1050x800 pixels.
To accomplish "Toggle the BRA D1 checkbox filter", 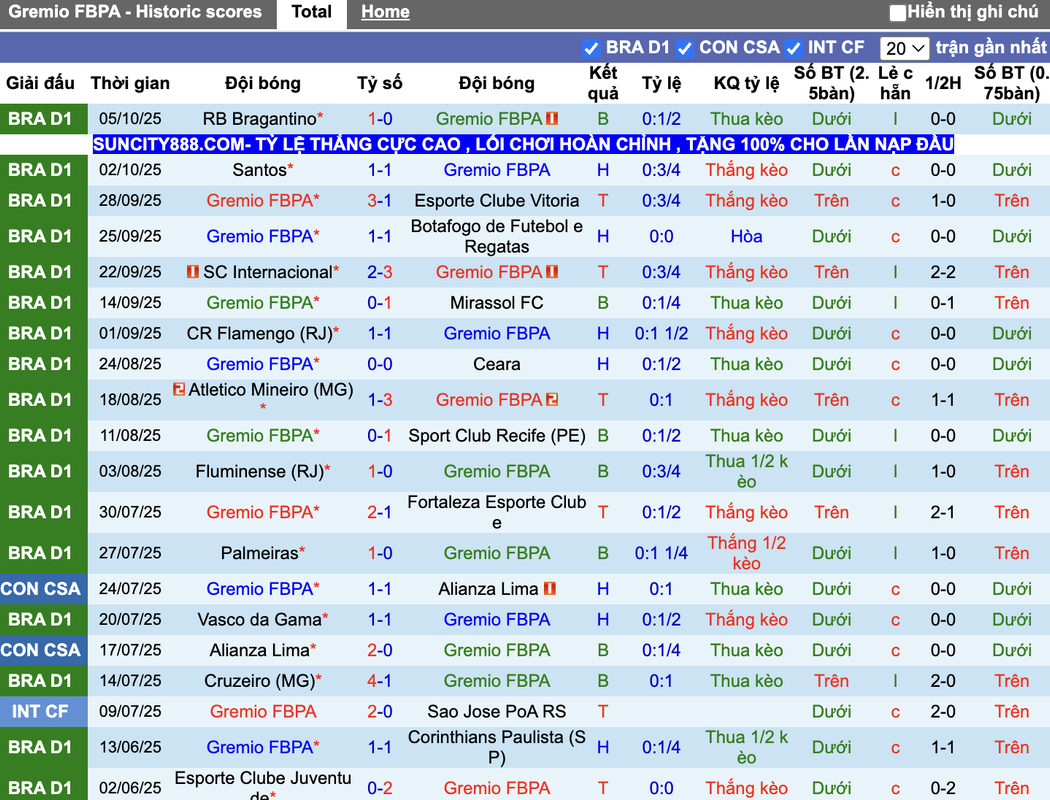I will (x=591, y=48).
